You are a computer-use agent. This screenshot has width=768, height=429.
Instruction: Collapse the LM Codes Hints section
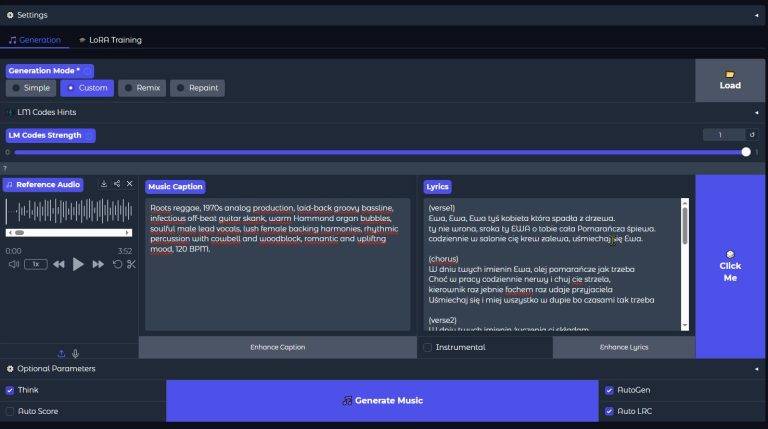coord(756,112)
